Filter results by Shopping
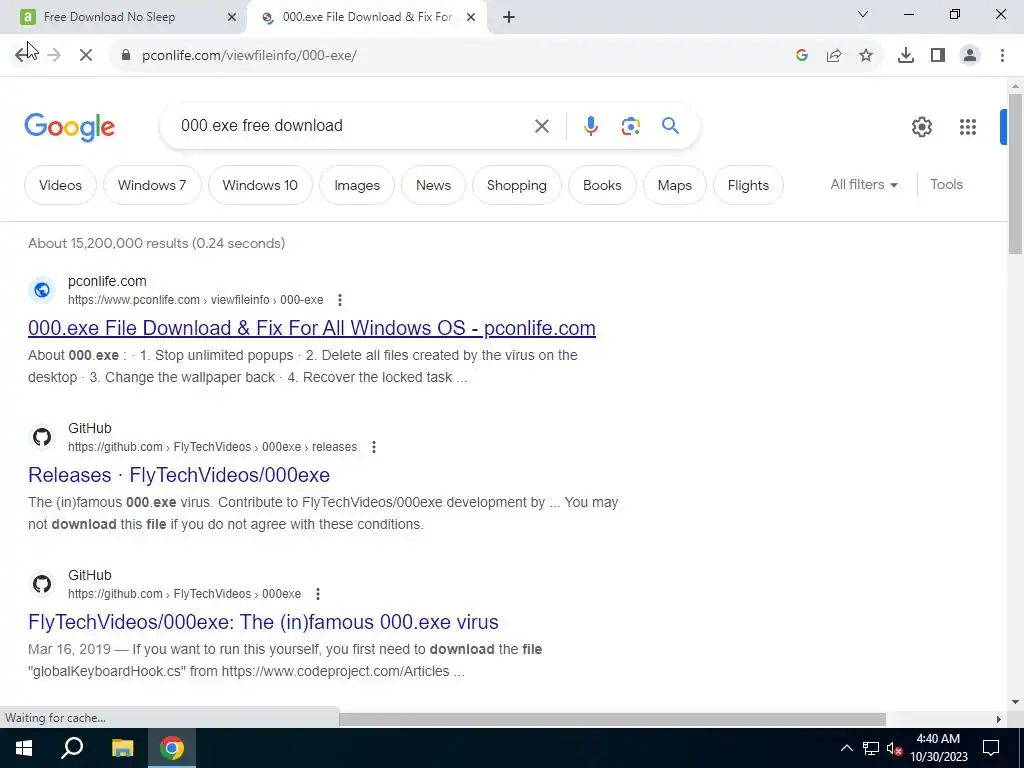This screenshot has height=768, width=1024. (517, 185)
